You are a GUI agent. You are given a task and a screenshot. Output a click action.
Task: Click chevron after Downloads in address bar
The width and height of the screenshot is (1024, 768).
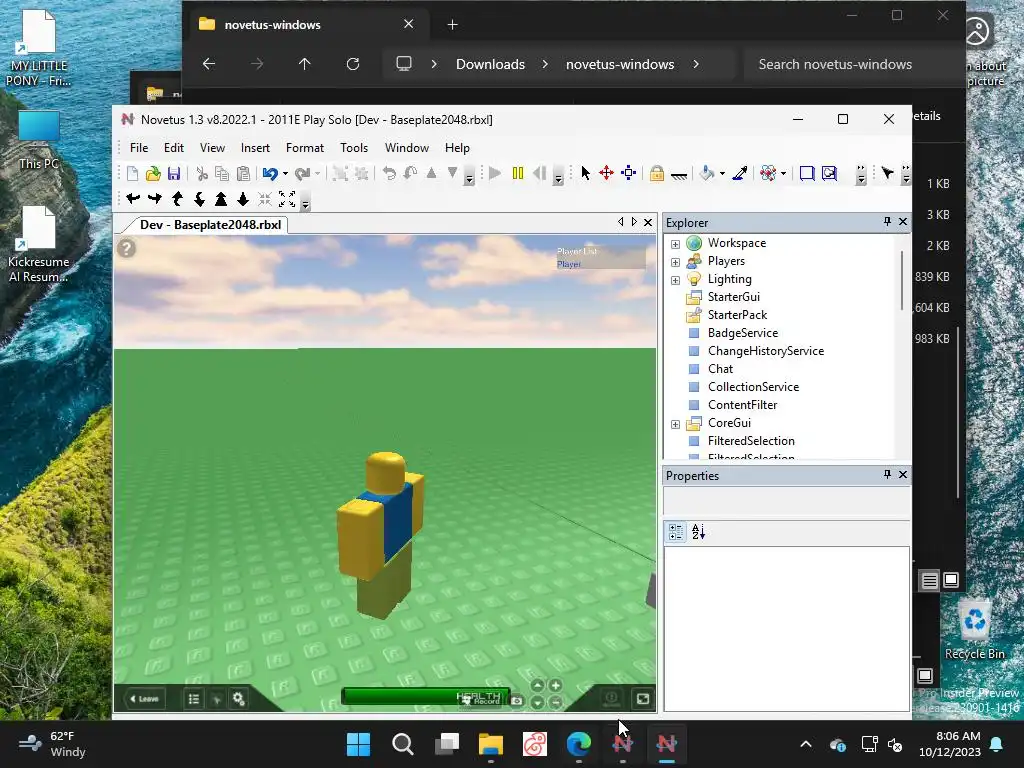545,64
